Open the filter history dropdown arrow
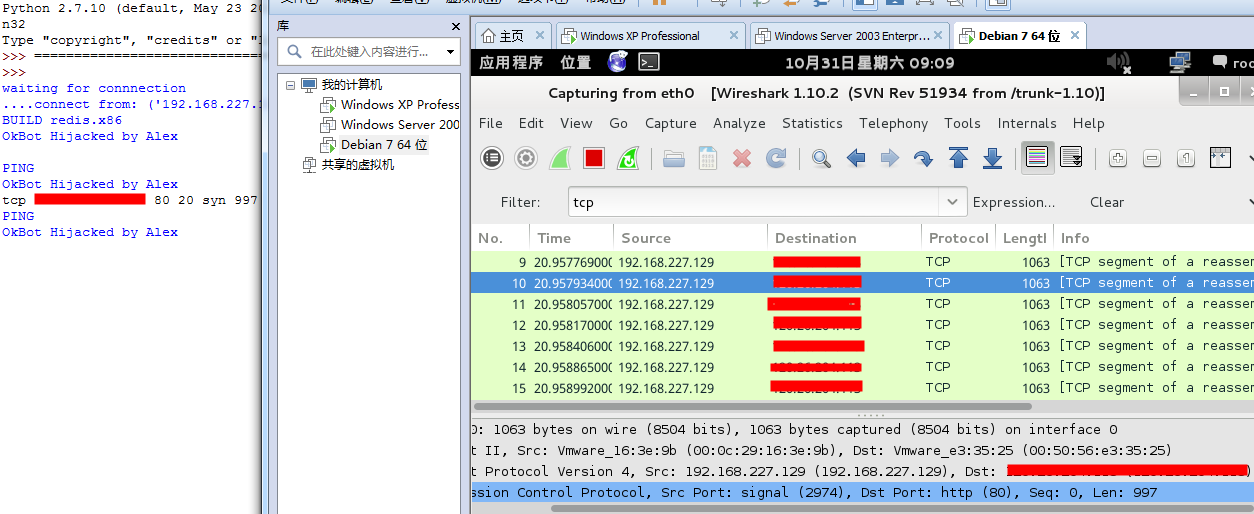The width and height of the screenshot is (1254, 514). click(x=953, y=202)
